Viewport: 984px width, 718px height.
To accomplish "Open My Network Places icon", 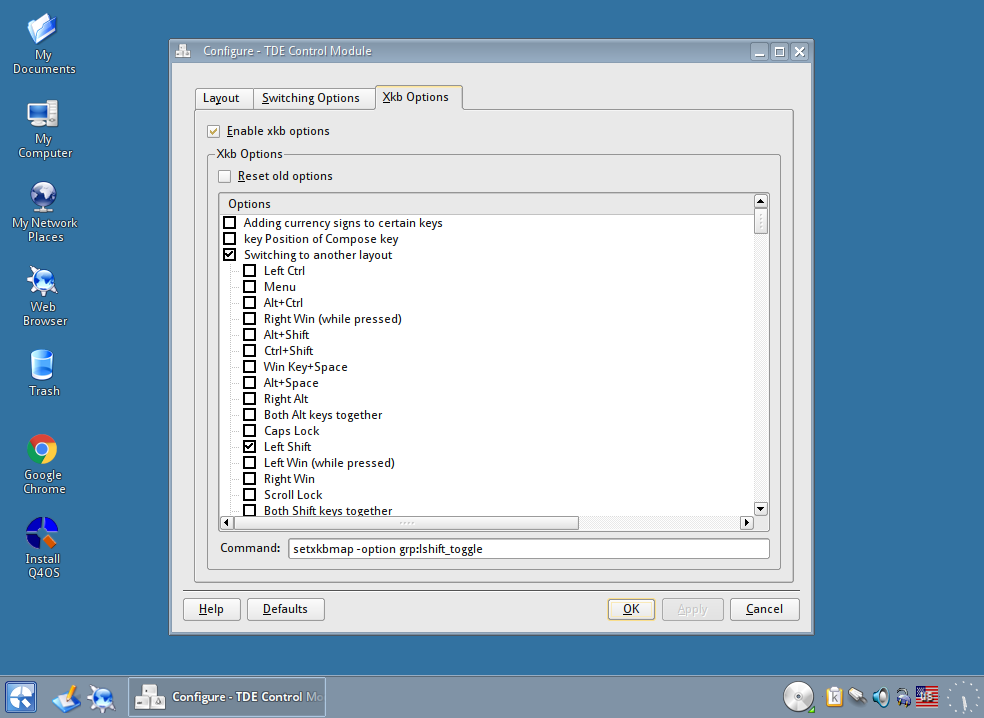I will pyautogui.click(x=44, y=212).
